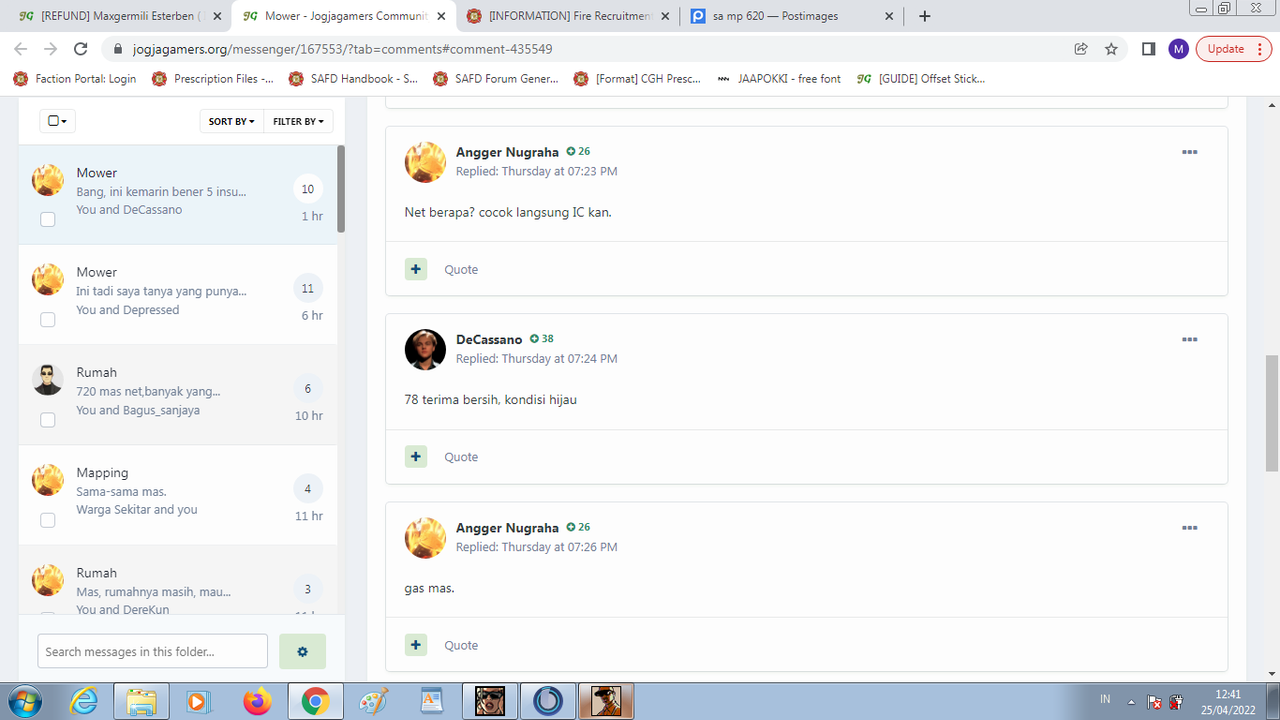The height and width of the screenshot is (720, 1280).
Task: Open Windows Explorer from the taskbar
Action: (x=142, y=701)
